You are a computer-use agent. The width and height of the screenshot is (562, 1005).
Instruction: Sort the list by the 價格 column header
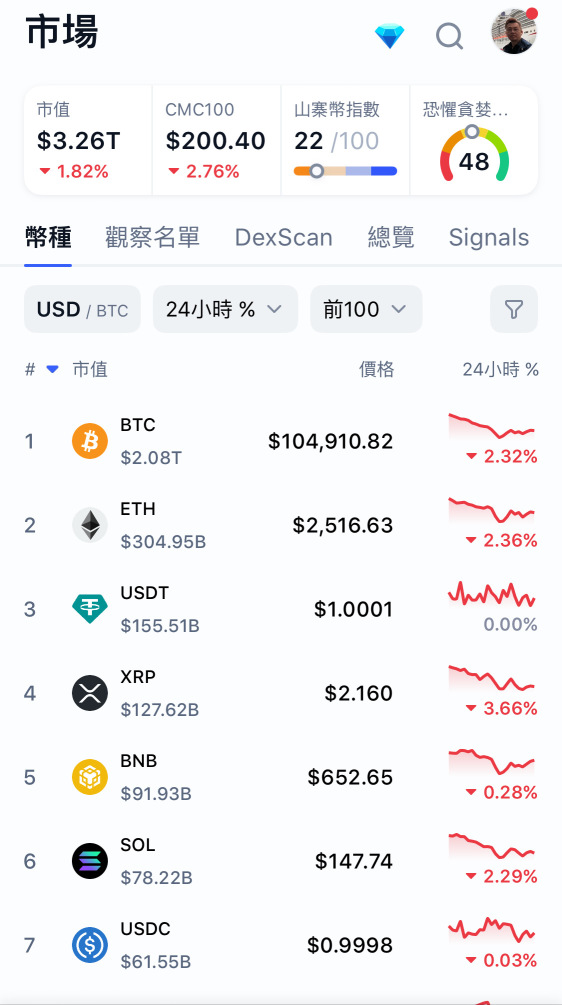pos(376,369)
